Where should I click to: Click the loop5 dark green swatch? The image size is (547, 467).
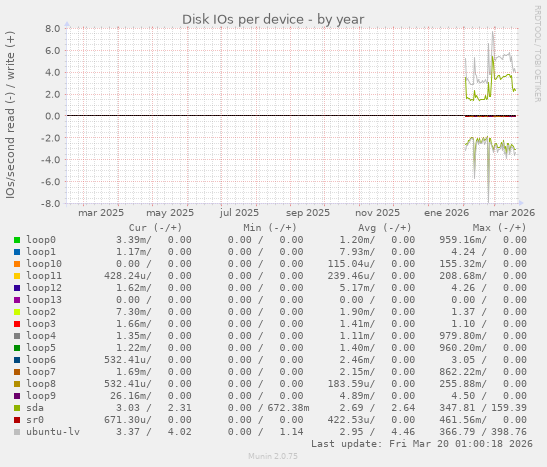tap(17, 348)
